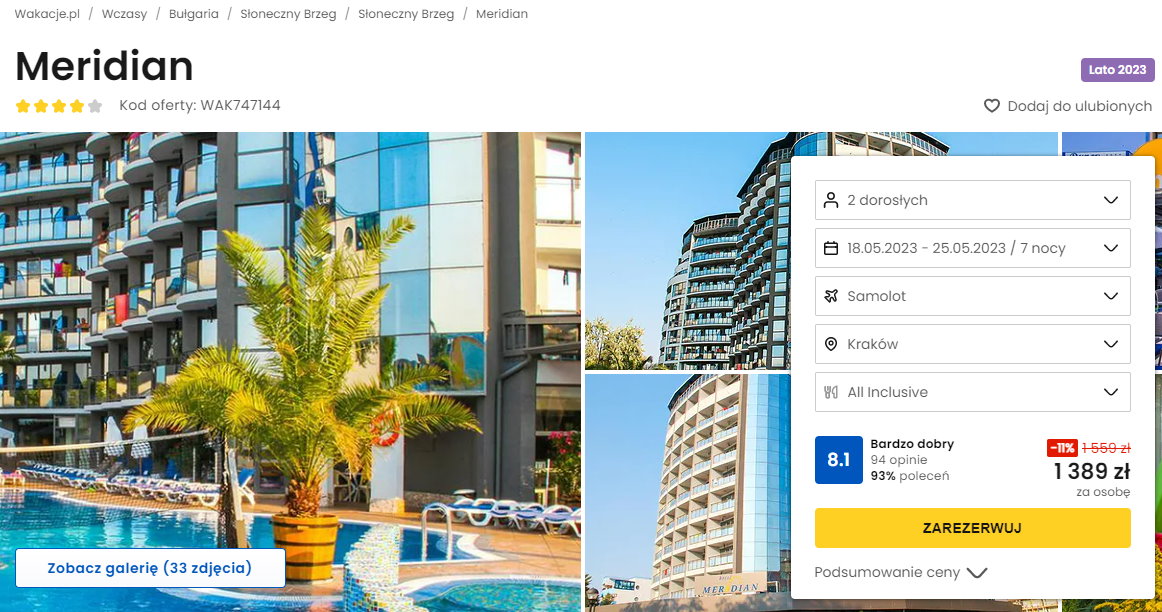Click the yellow ZAREZERWUJ button
This screenshot has height=612, width=1162.
point(972,528)
